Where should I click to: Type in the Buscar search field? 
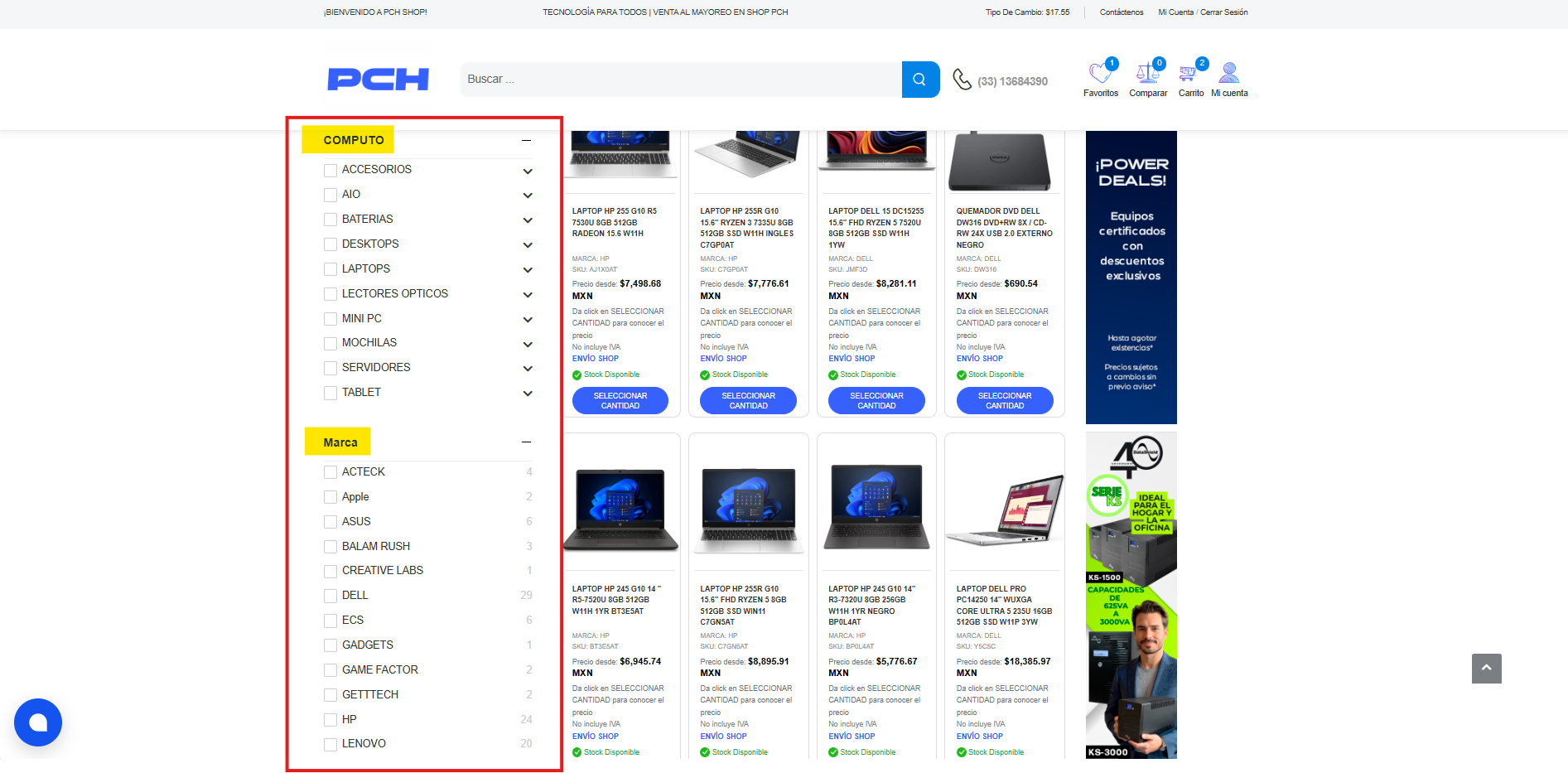679,80
